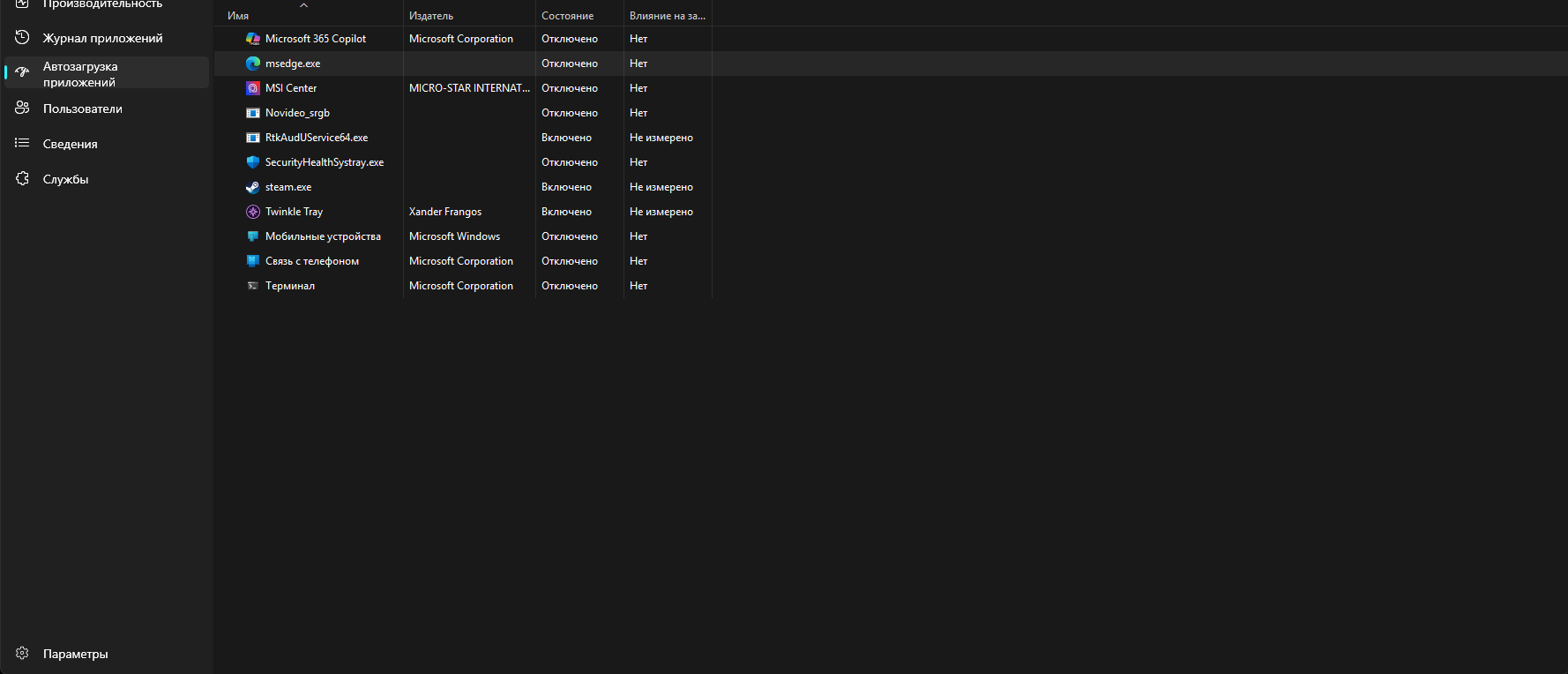Click Отключено status of msedge.exe
Screen dimensions: 1568x674
click(570, 64)
